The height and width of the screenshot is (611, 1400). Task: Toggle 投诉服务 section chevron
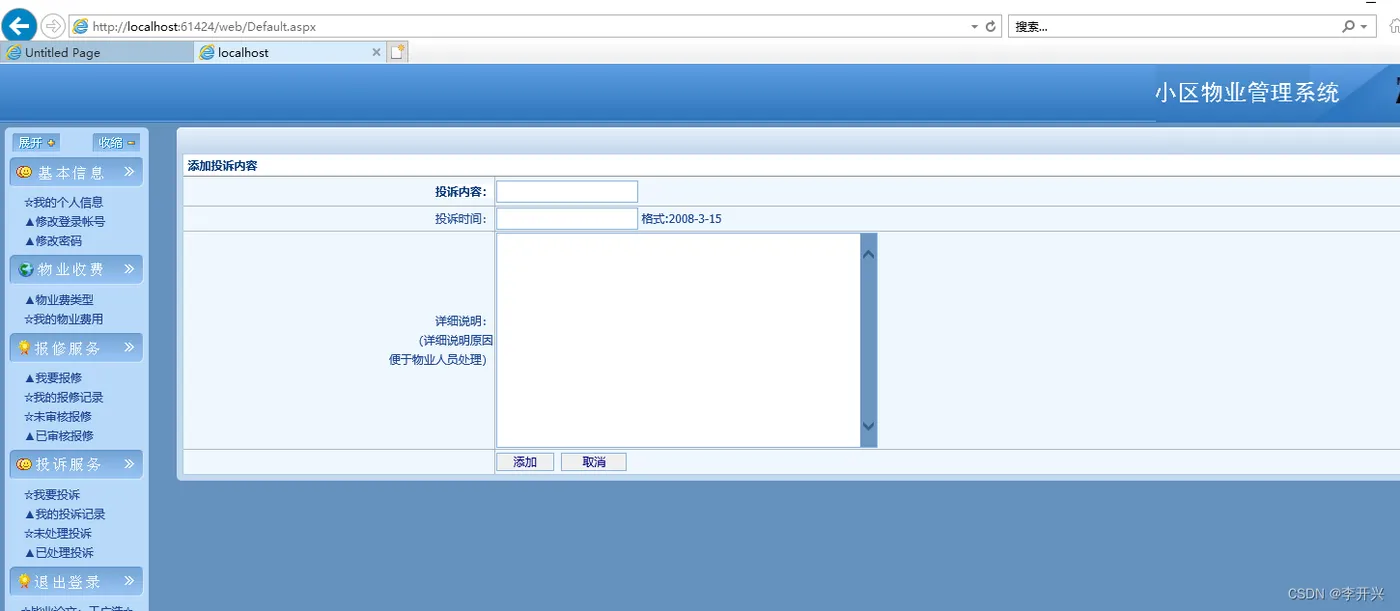pyautogui.click(x=129, y=464)
